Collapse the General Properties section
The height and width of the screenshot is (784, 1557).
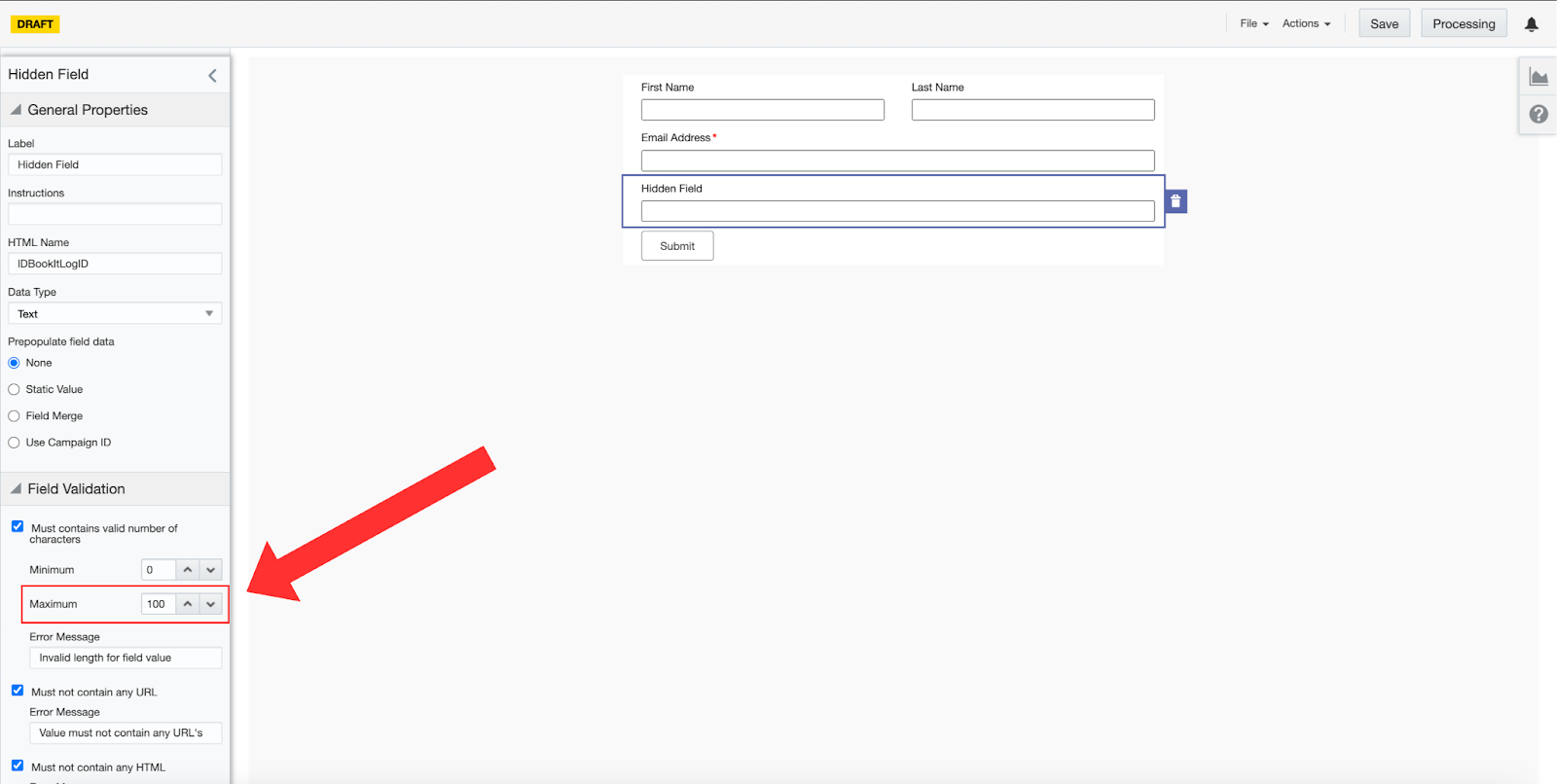click(x=16, y=110)
